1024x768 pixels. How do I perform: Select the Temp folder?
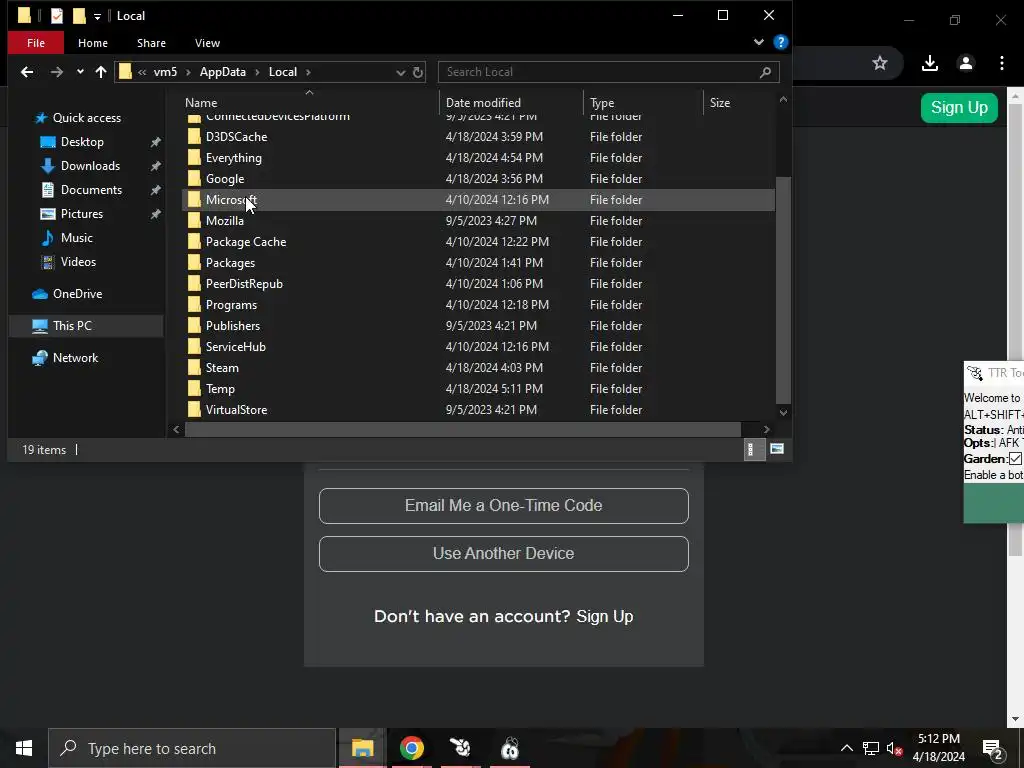220,389
